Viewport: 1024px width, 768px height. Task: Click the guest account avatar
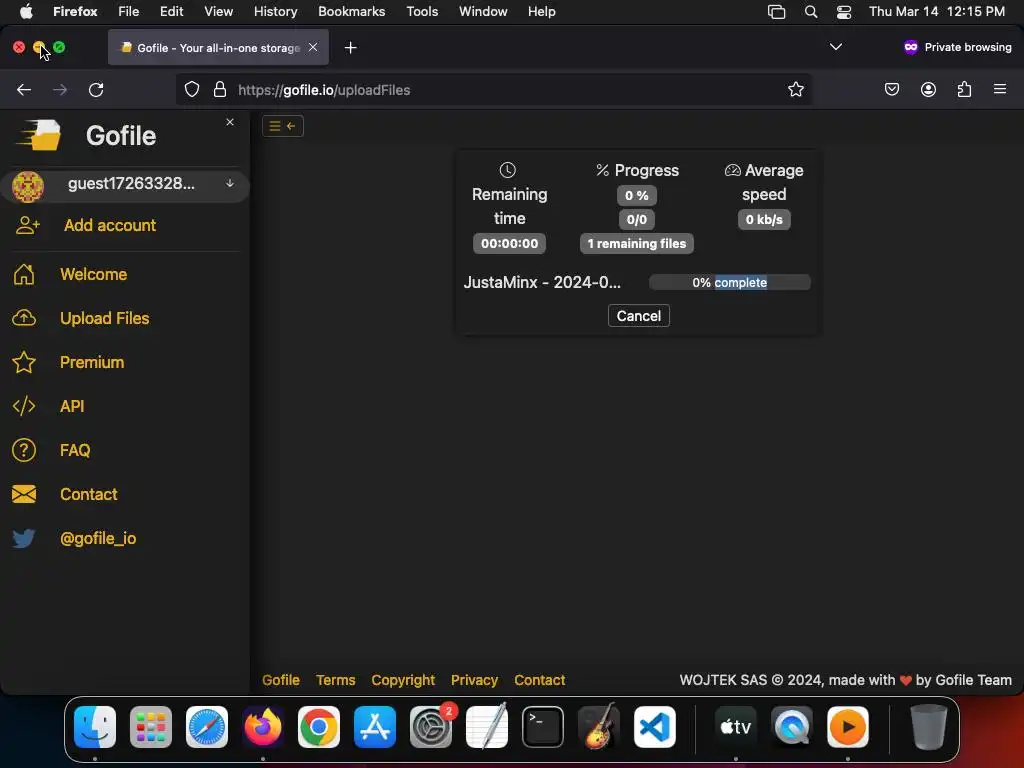click(x=28, y=186)
